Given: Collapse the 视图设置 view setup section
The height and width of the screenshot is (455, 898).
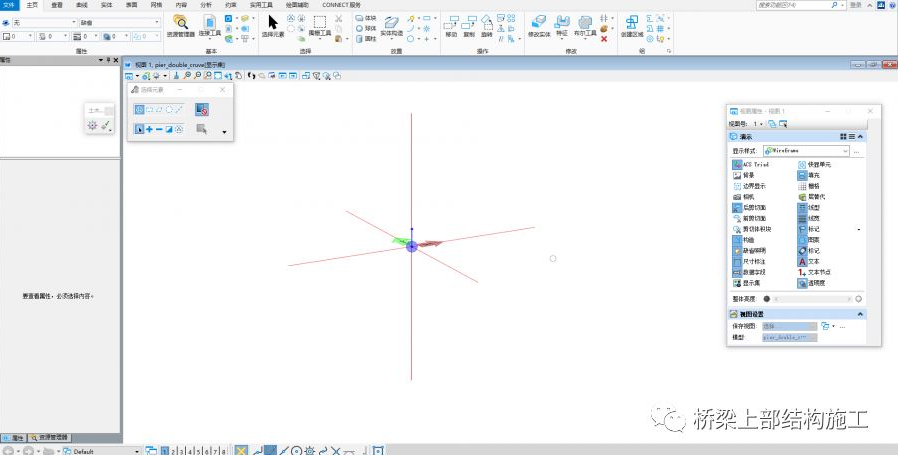Looking at the screenshot, I should point(860,314).
